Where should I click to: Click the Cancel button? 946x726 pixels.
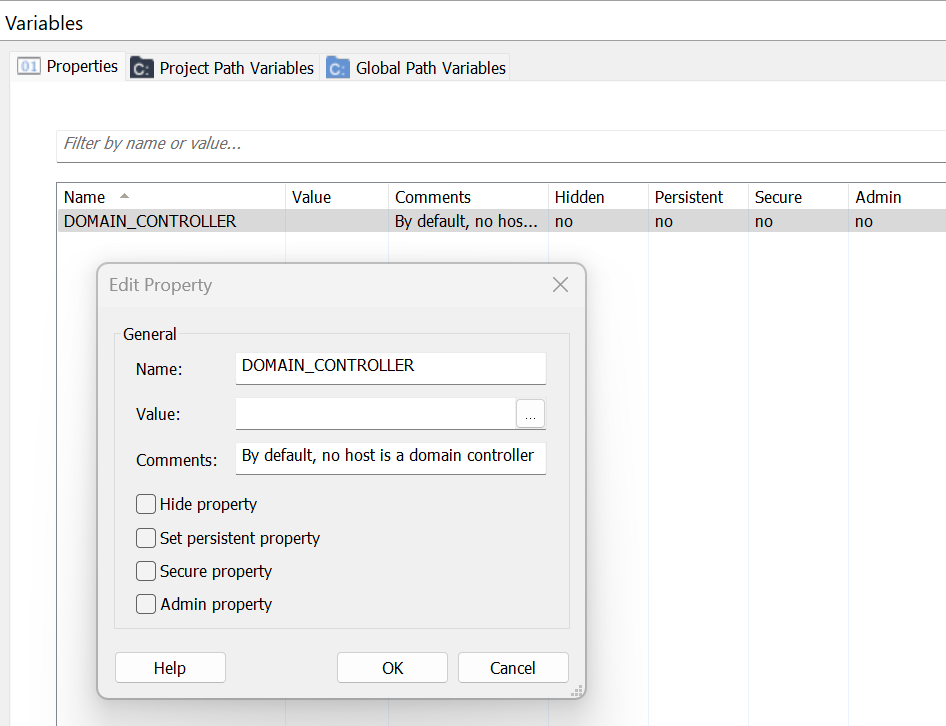coord(513,667)
